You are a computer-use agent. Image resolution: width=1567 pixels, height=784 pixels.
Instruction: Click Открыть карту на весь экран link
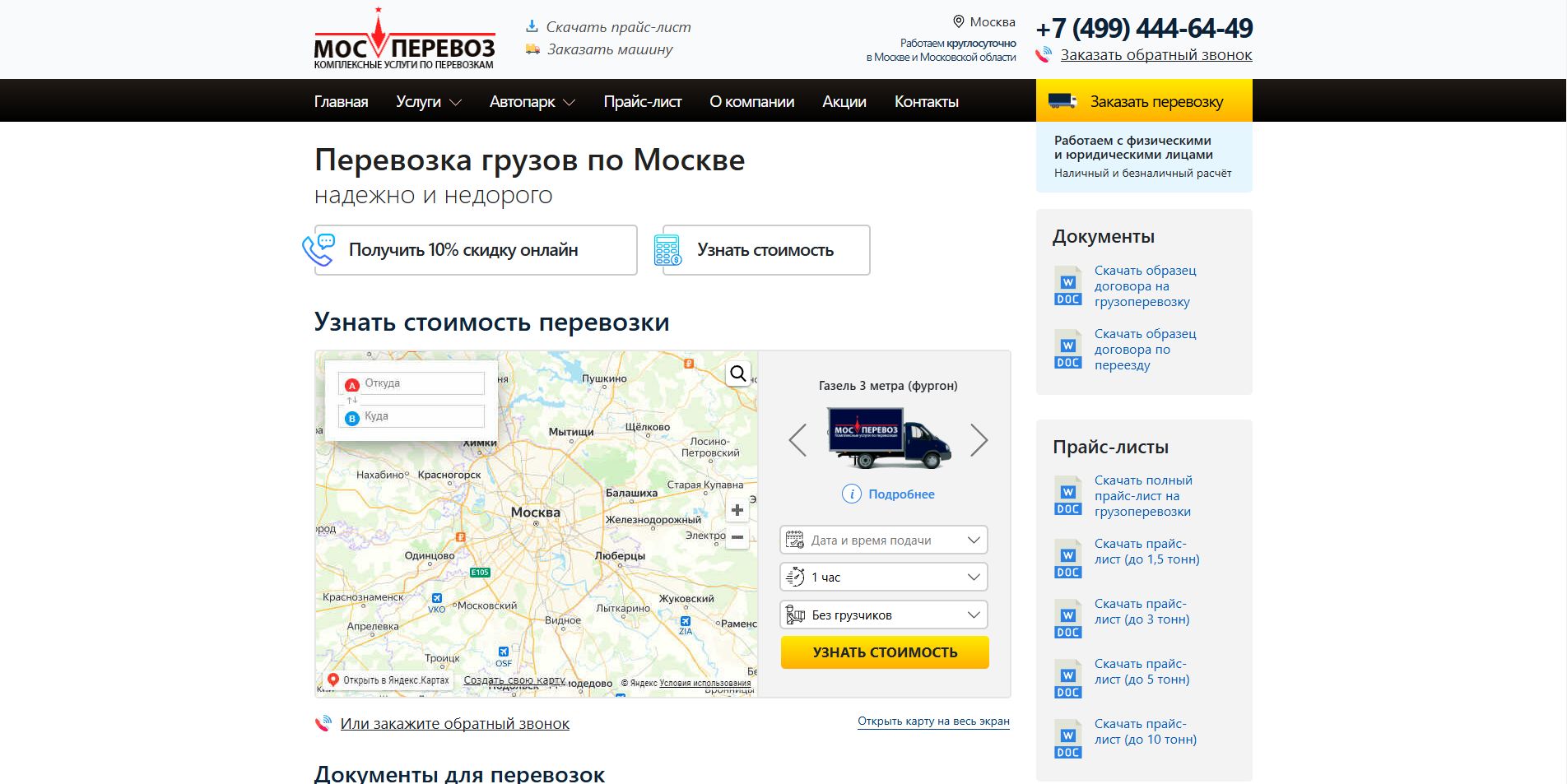click(x=933, y=721)
